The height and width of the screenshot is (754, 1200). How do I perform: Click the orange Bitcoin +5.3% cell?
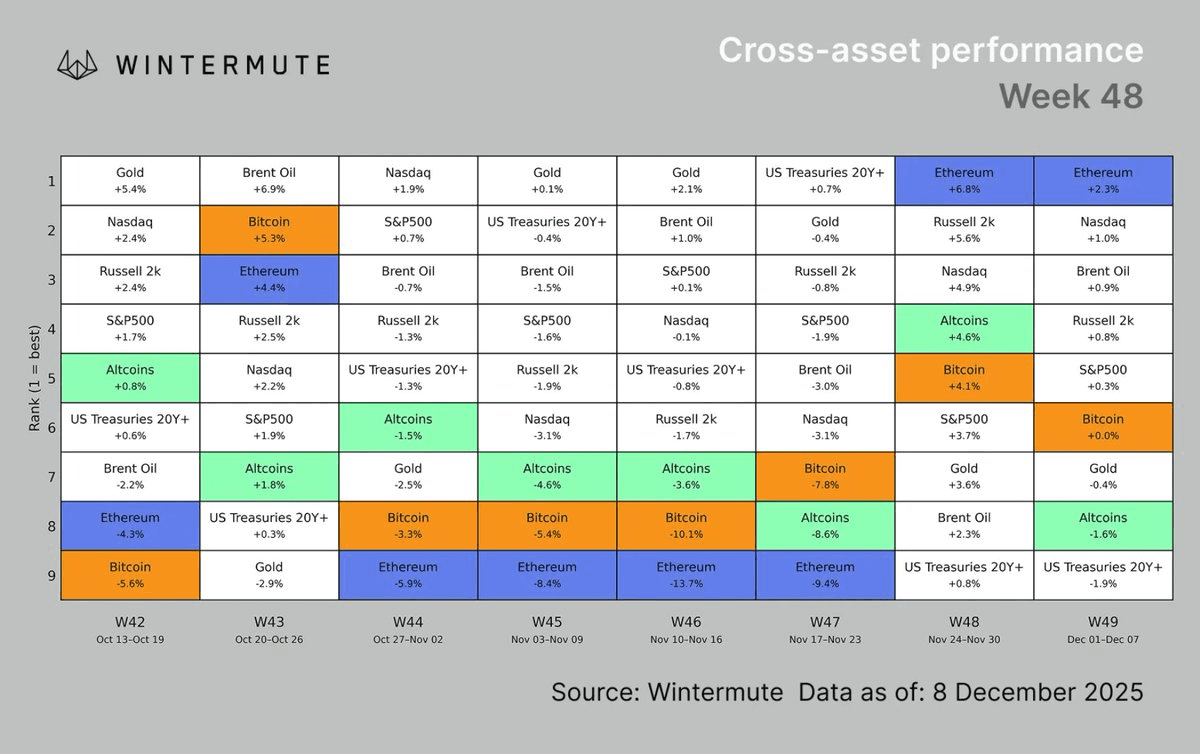point(269,230)
